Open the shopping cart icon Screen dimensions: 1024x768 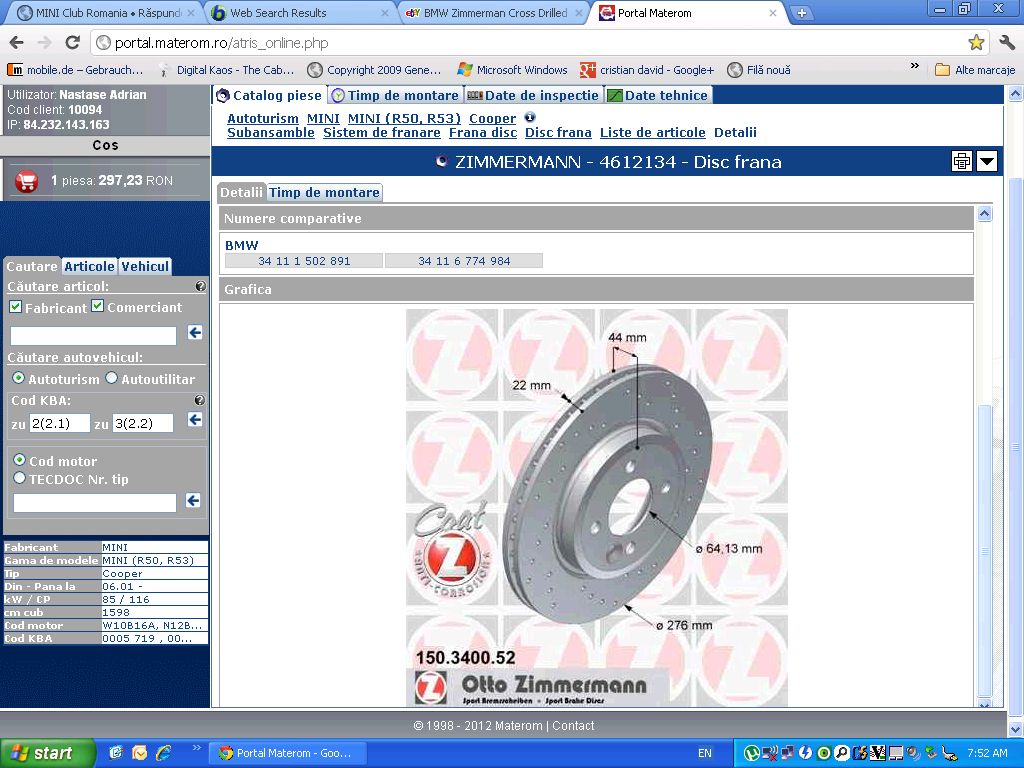tap(26, 181)
